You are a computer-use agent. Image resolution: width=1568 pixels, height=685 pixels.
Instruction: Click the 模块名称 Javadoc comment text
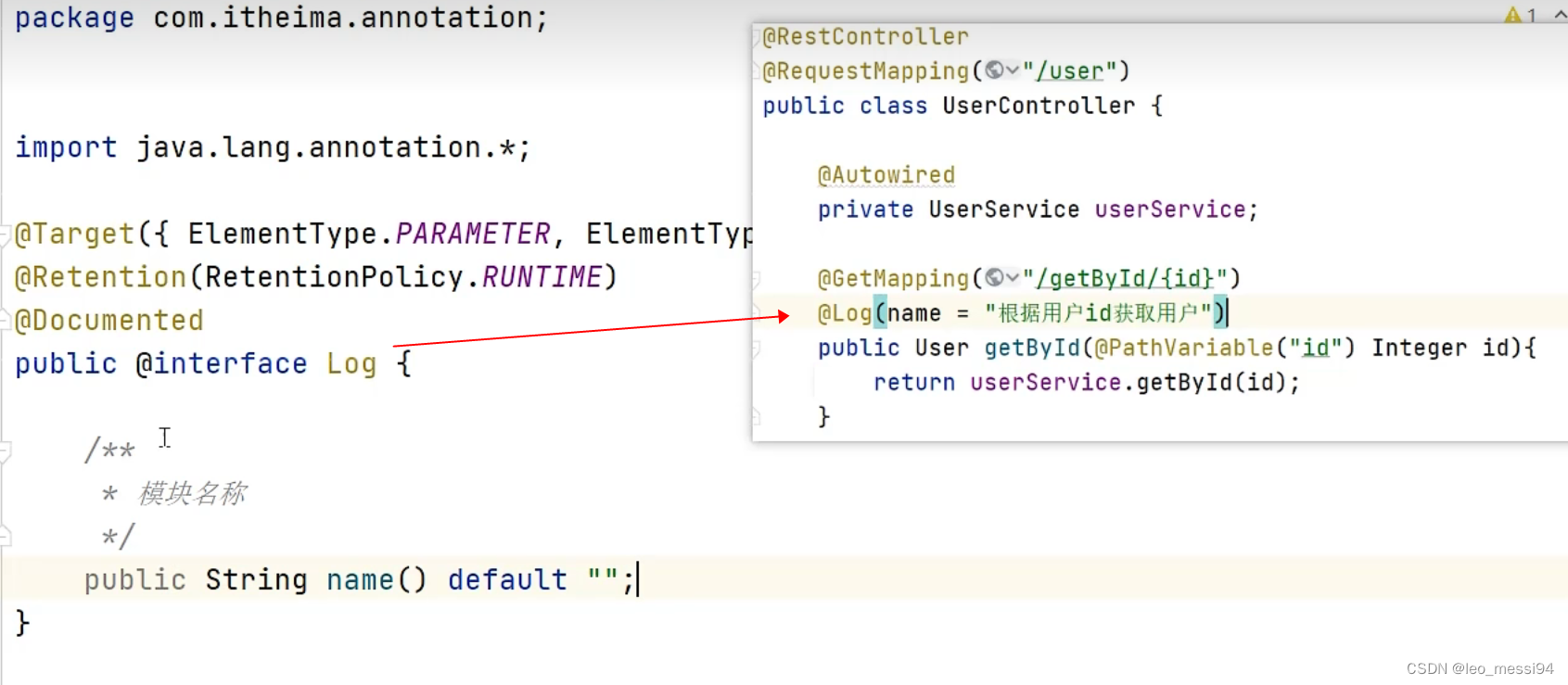193,493
